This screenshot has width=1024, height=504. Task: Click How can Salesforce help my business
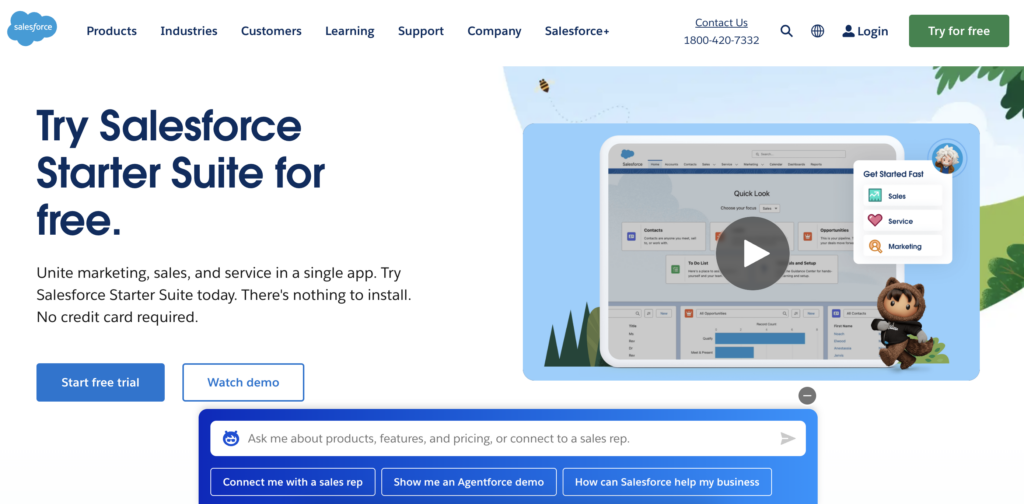click(667, 482)
